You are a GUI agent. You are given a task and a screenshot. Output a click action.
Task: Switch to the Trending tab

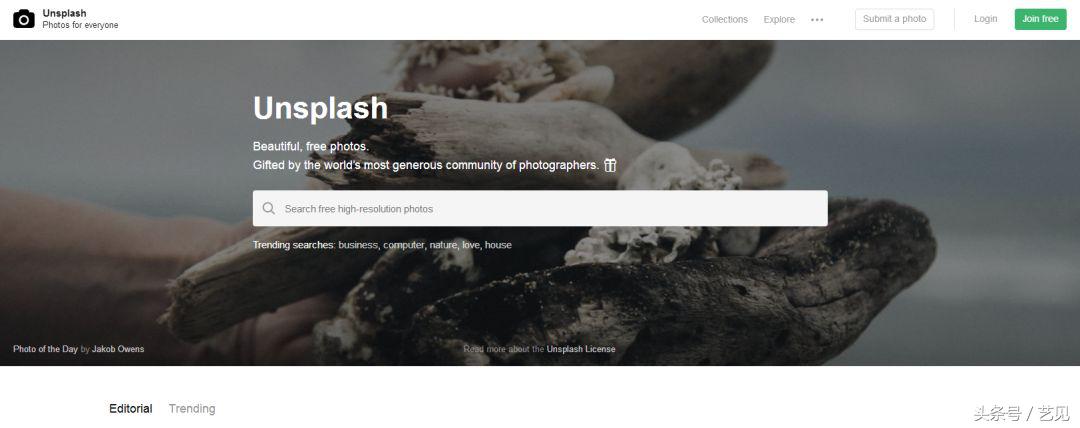[192, 409]
